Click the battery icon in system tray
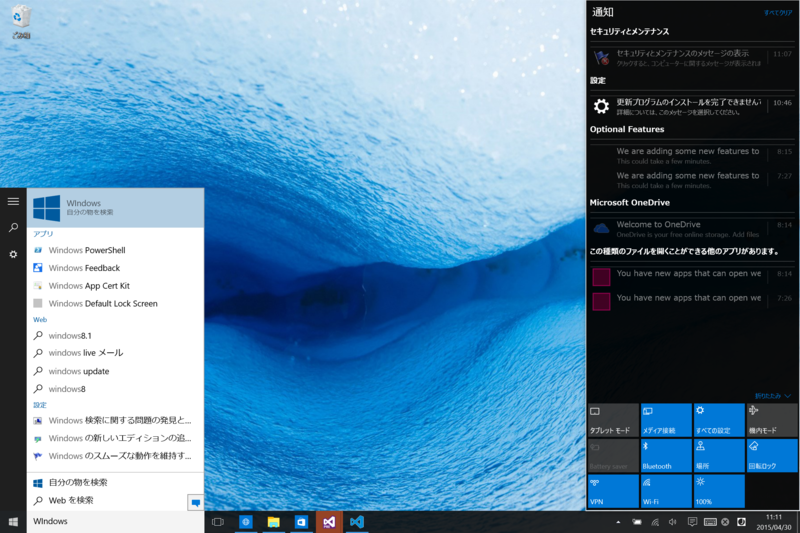Screen dimensions: 800x533 coord(637,522)
